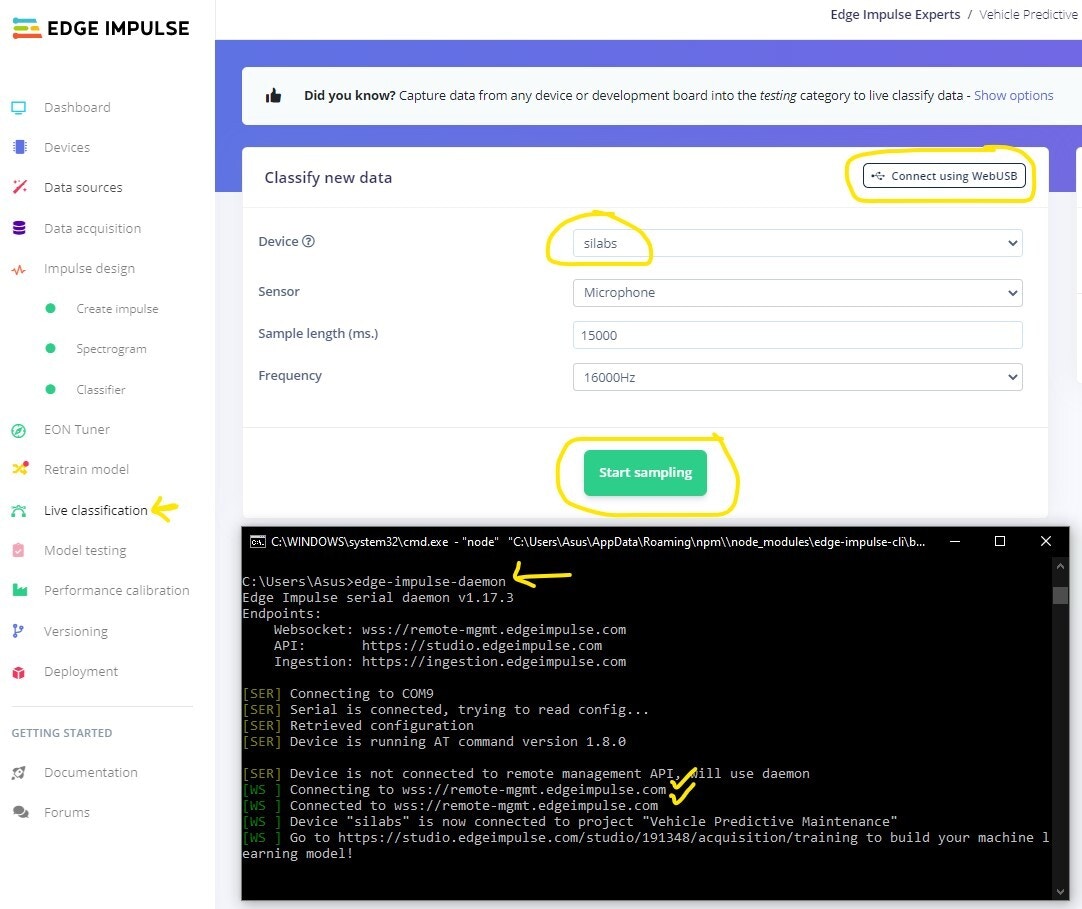Open the Dashboard page

point(77,108)
